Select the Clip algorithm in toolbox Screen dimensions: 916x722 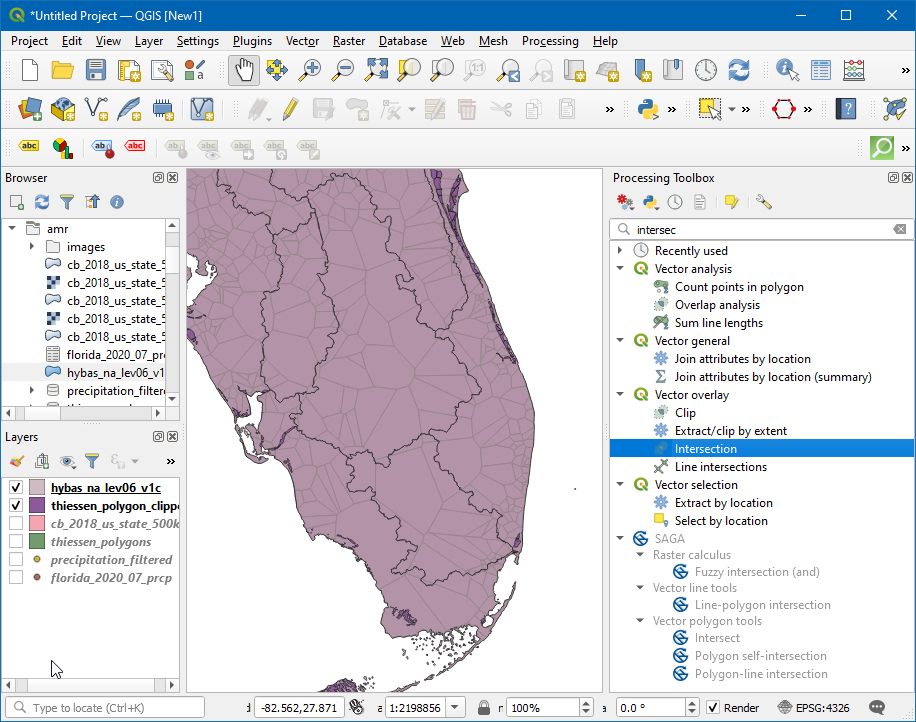point(685,413)
